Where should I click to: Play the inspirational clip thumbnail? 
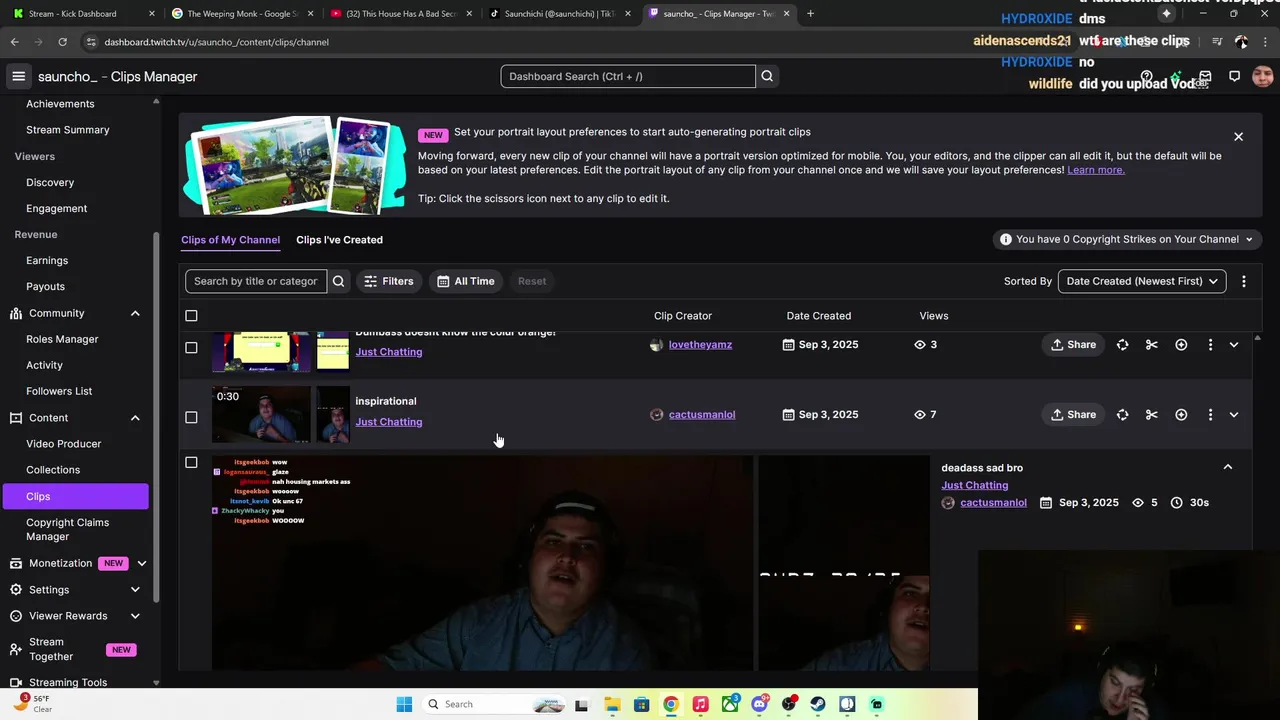click(x=261, y=414)
